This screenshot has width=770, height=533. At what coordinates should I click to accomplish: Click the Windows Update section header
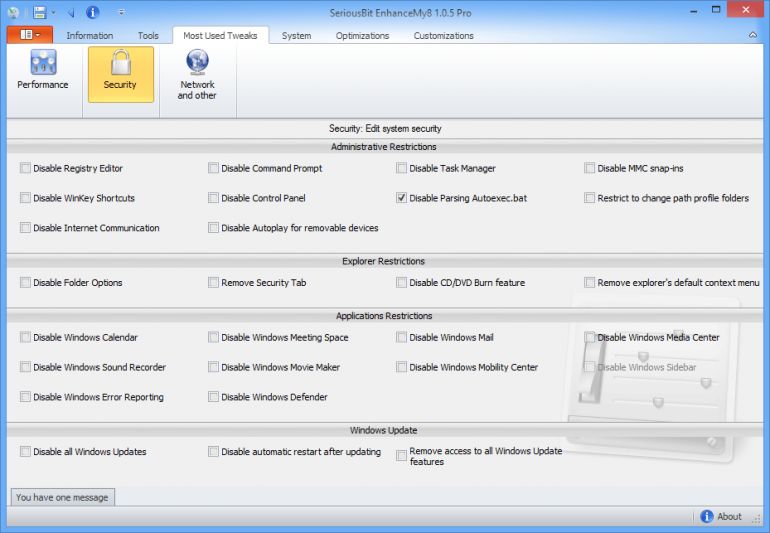(384, 430)
